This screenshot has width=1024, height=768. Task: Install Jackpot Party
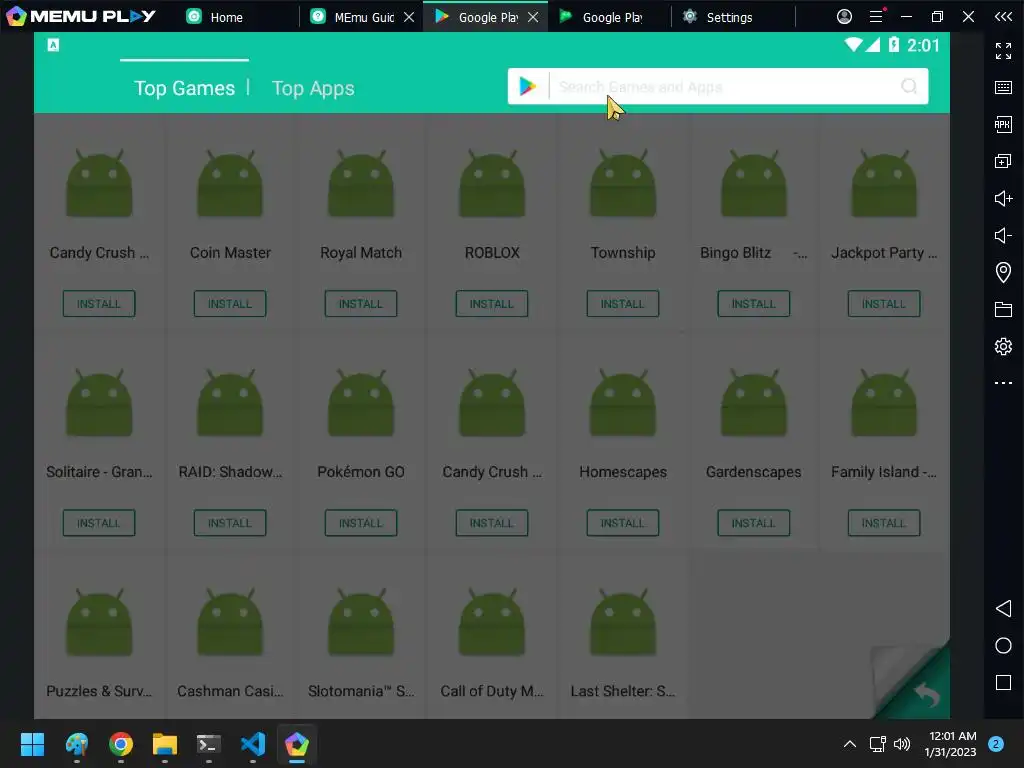[x=884, y=304]
